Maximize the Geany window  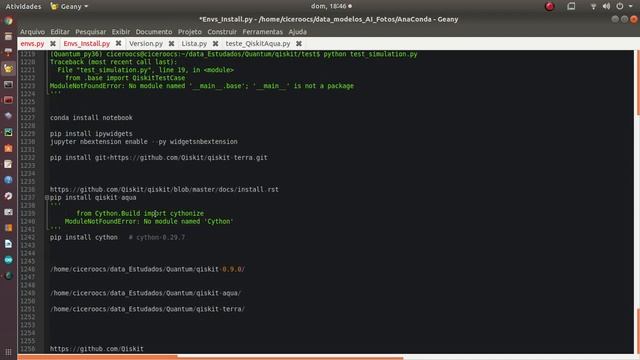click(x=624, y=19)
